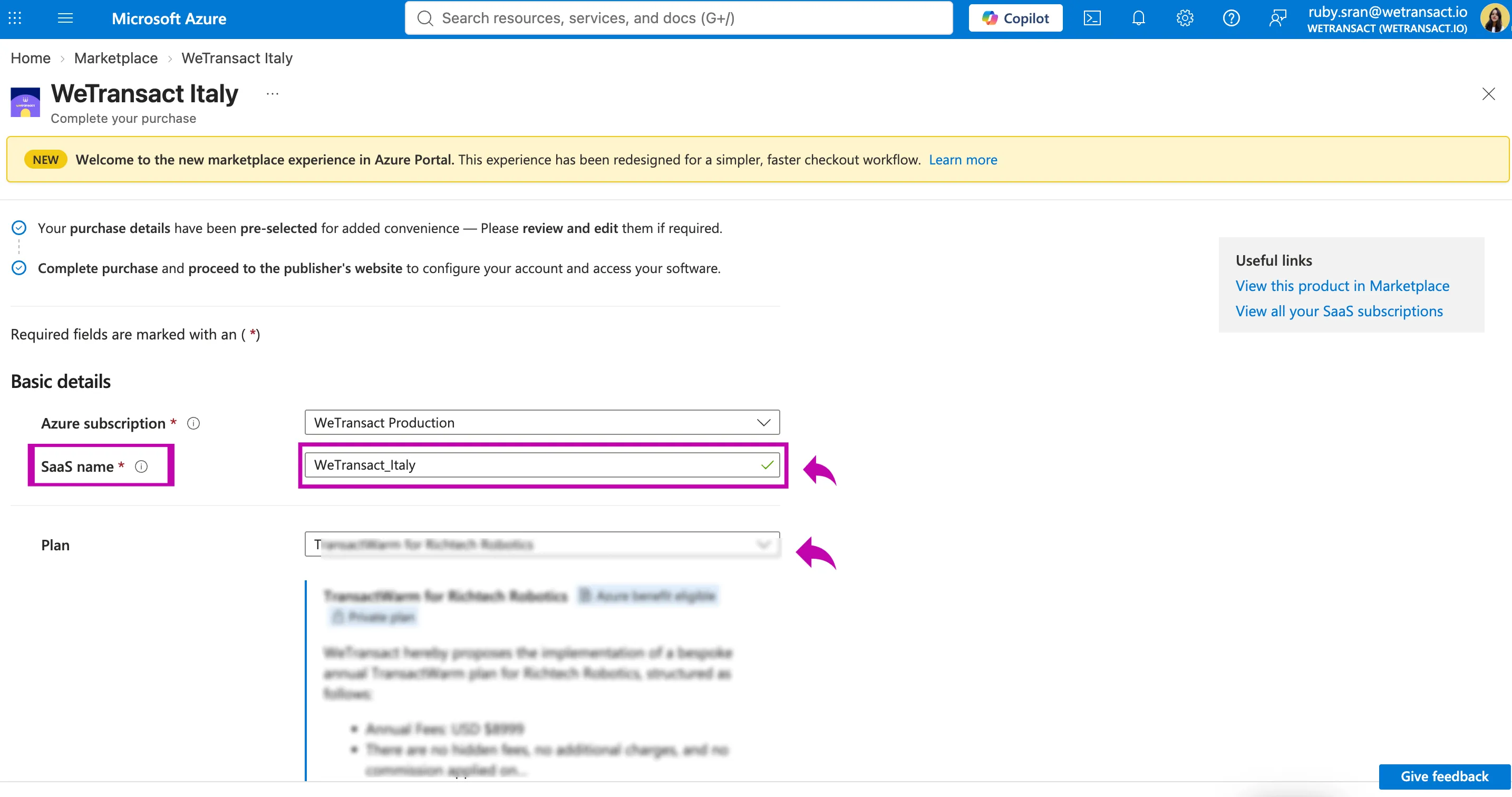Click the search magnifier icon
Image resolution: width=1512 pixels, height=797 pixels.
(x=425, y=18)
